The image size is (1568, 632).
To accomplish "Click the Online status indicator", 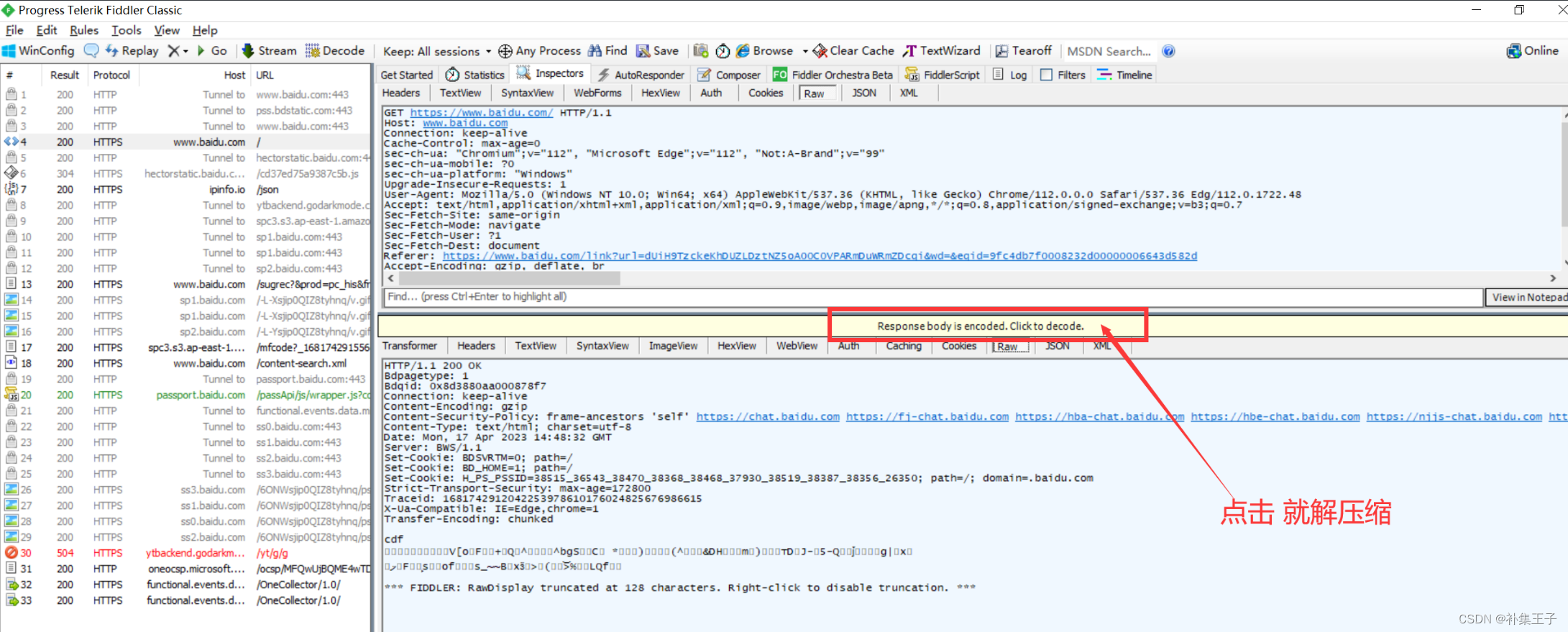I will [1533, 51].
